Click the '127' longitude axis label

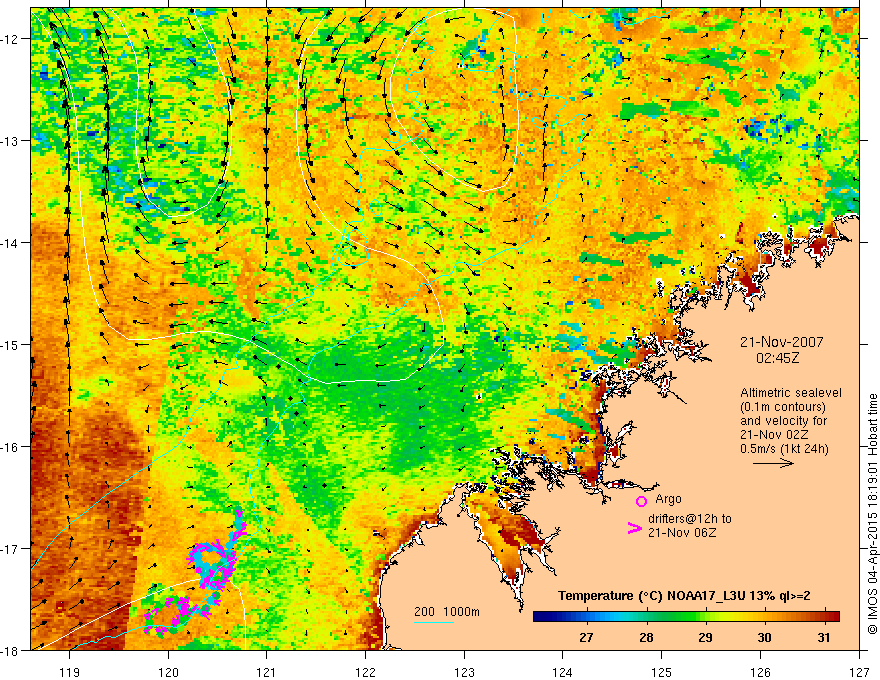pos(859,672)
